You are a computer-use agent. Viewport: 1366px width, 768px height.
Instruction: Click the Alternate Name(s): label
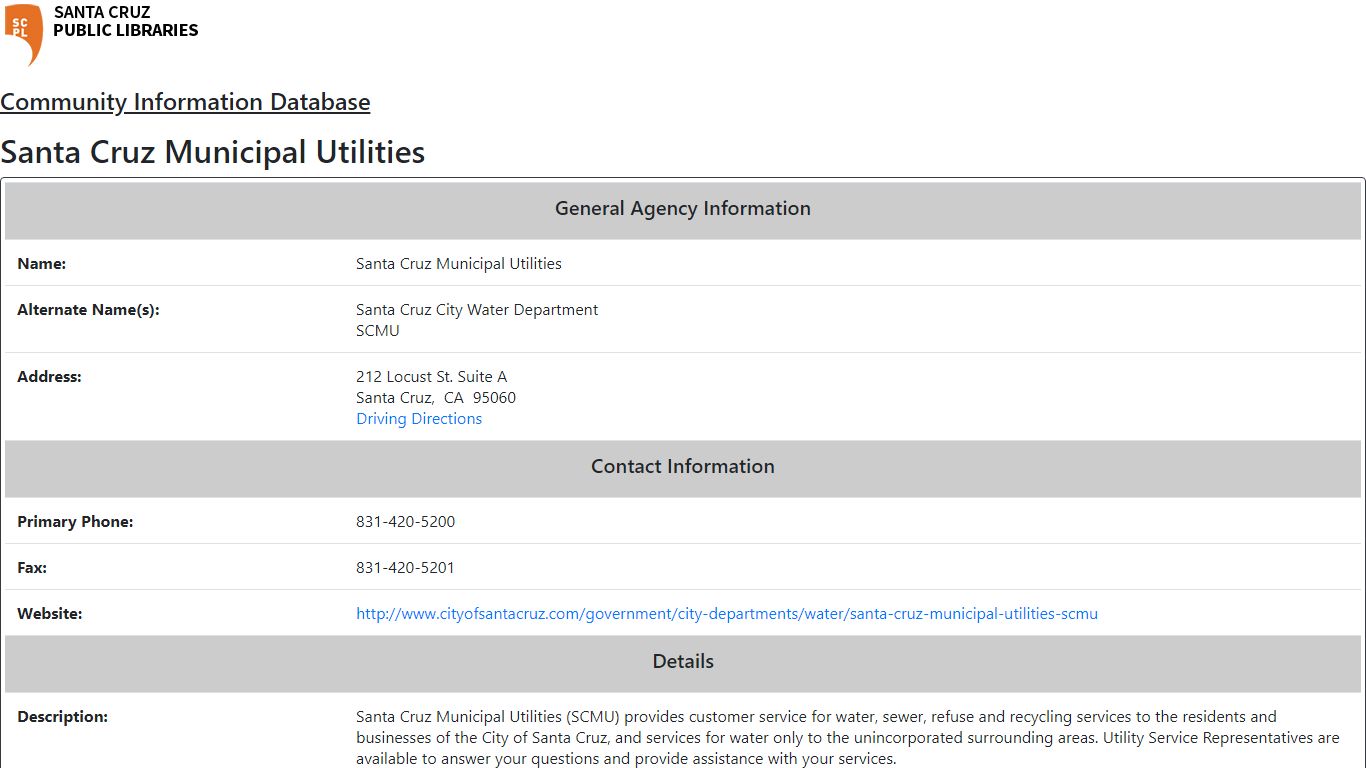[x=88, y=310]
